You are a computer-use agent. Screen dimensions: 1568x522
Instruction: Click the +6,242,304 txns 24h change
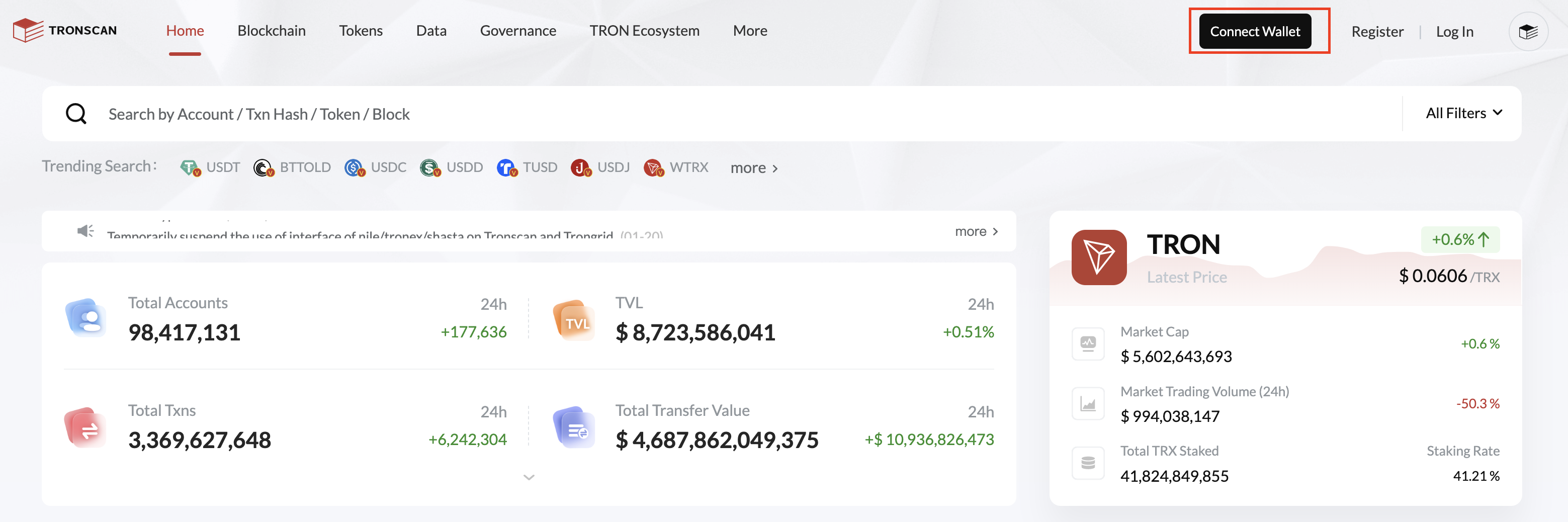(x=468, y=439)
